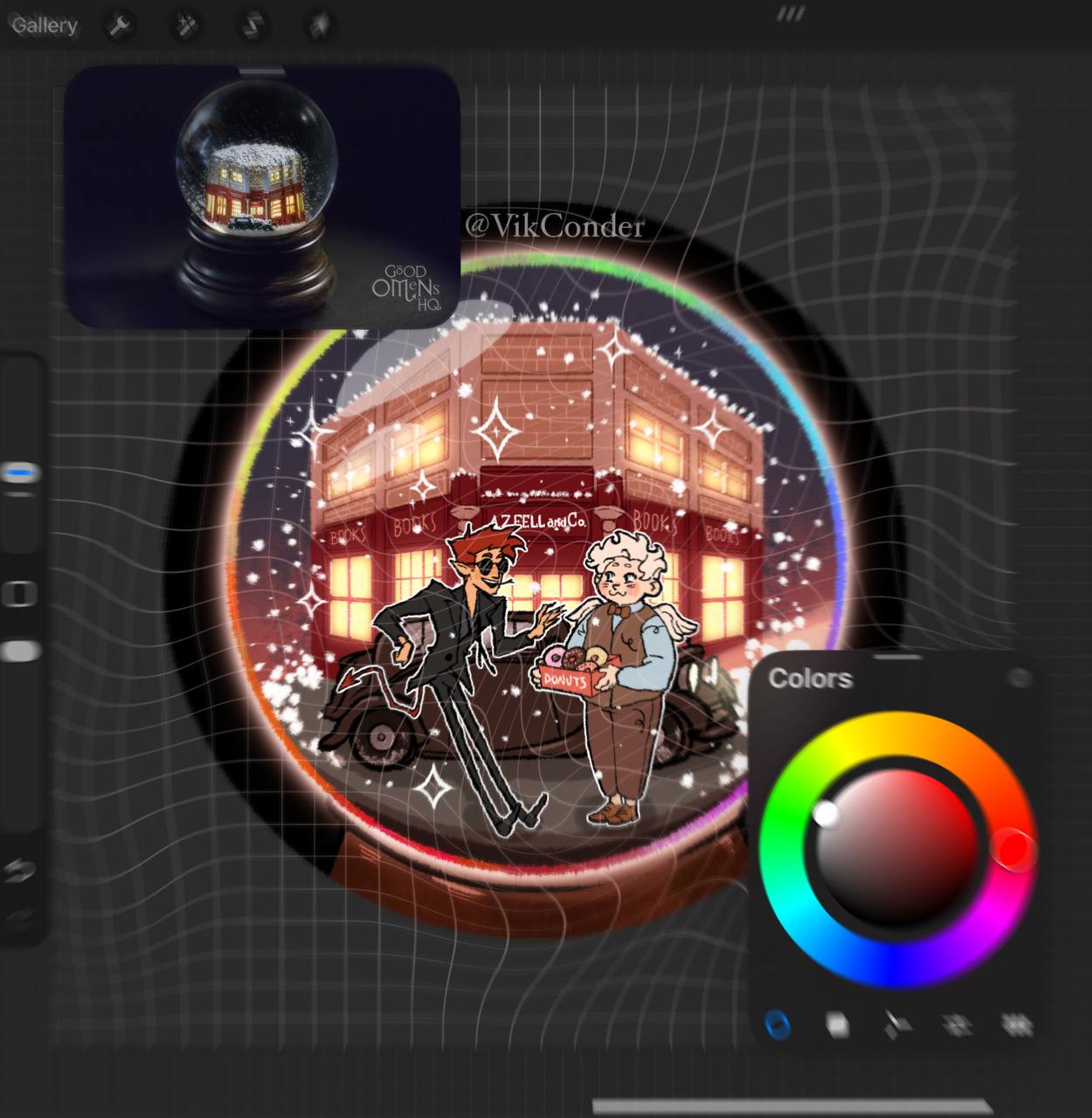Click the snow globe reference image
1092x1118 pixels.
[x=262, y=197]
